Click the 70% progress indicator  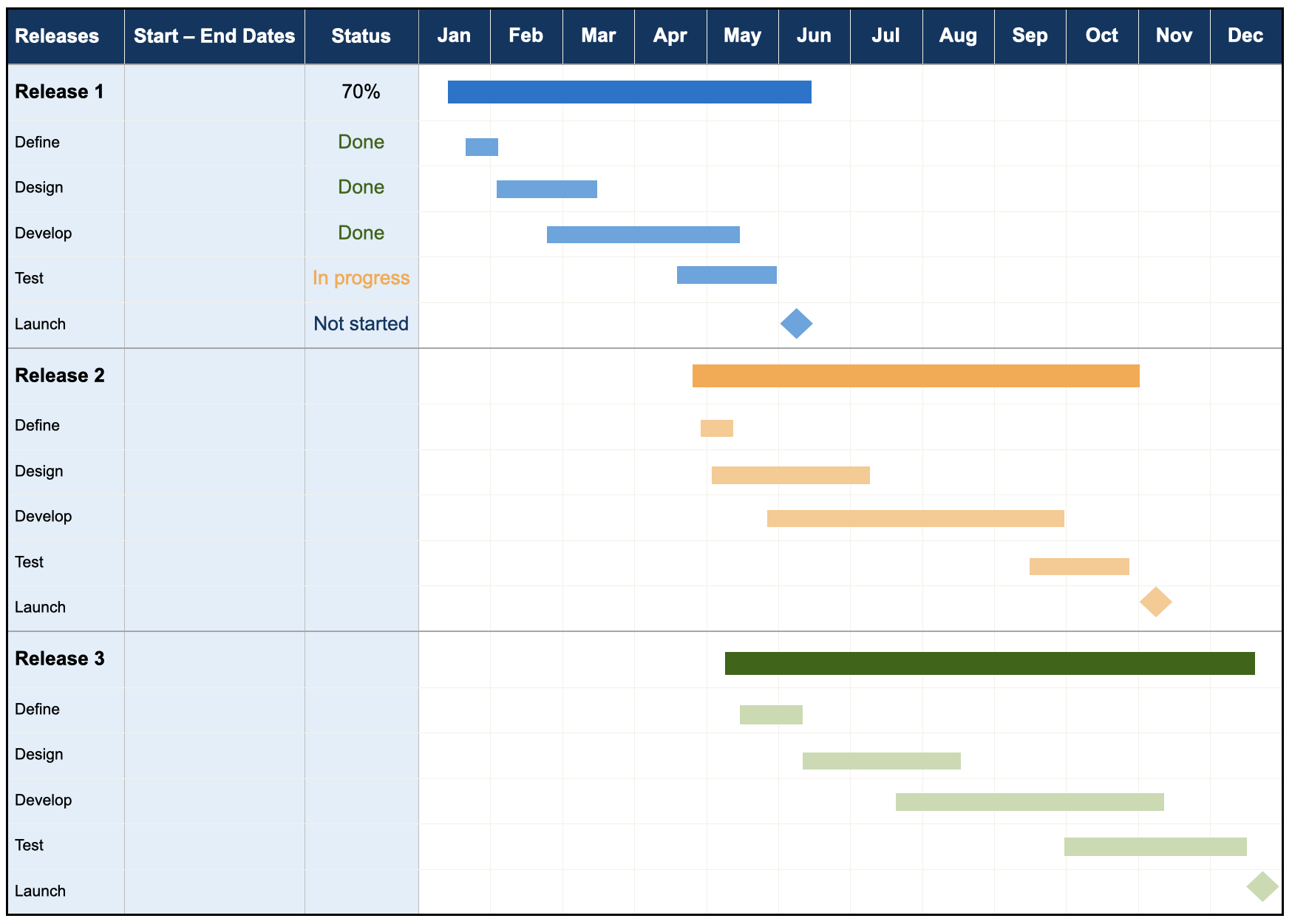[x=361, y=92]
